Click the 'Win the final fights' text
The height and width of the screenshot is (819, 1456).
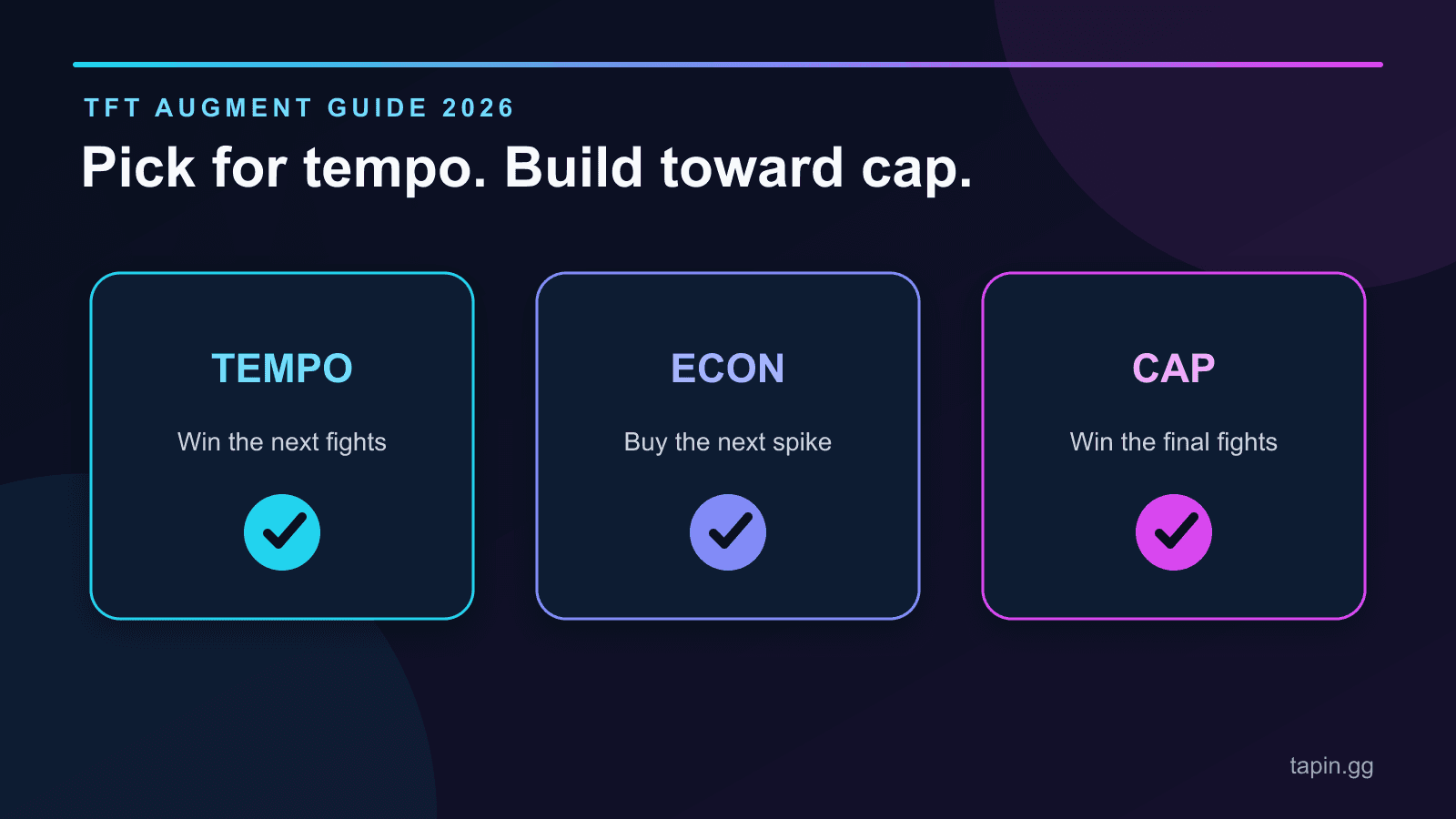[1174, 442]
